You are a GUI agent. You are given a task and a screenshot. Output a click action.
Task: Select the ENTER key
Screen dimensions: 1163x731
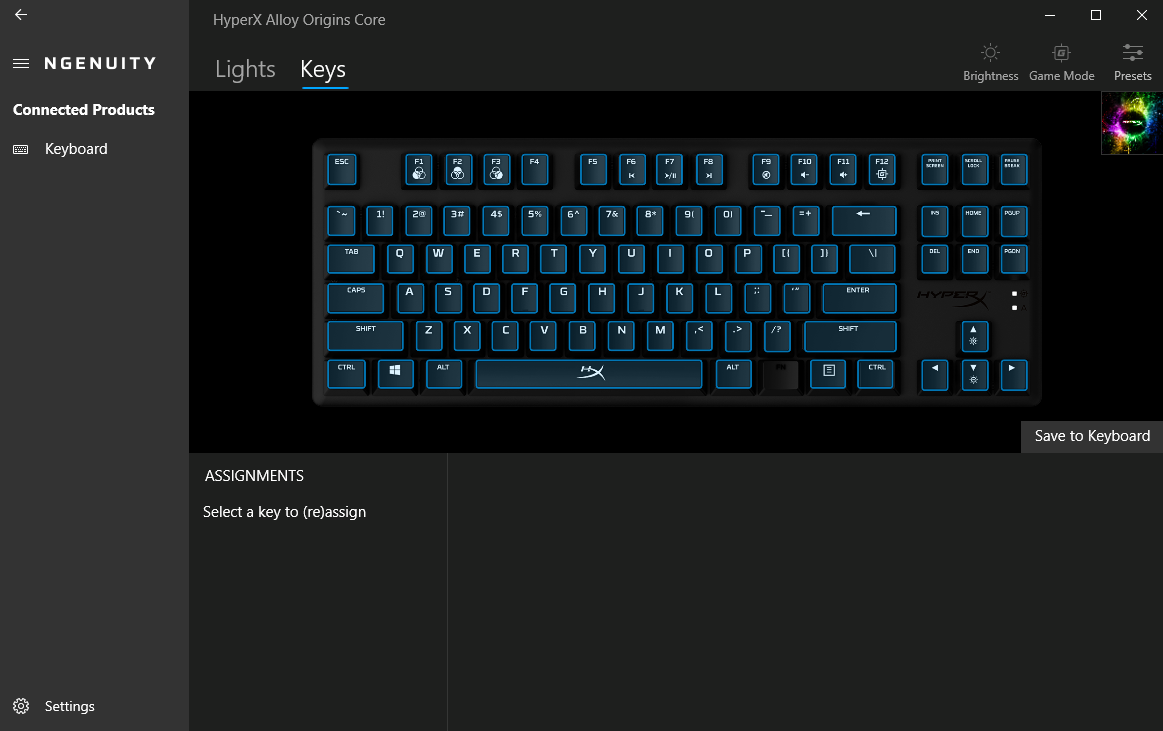click(x=859, y=297)
